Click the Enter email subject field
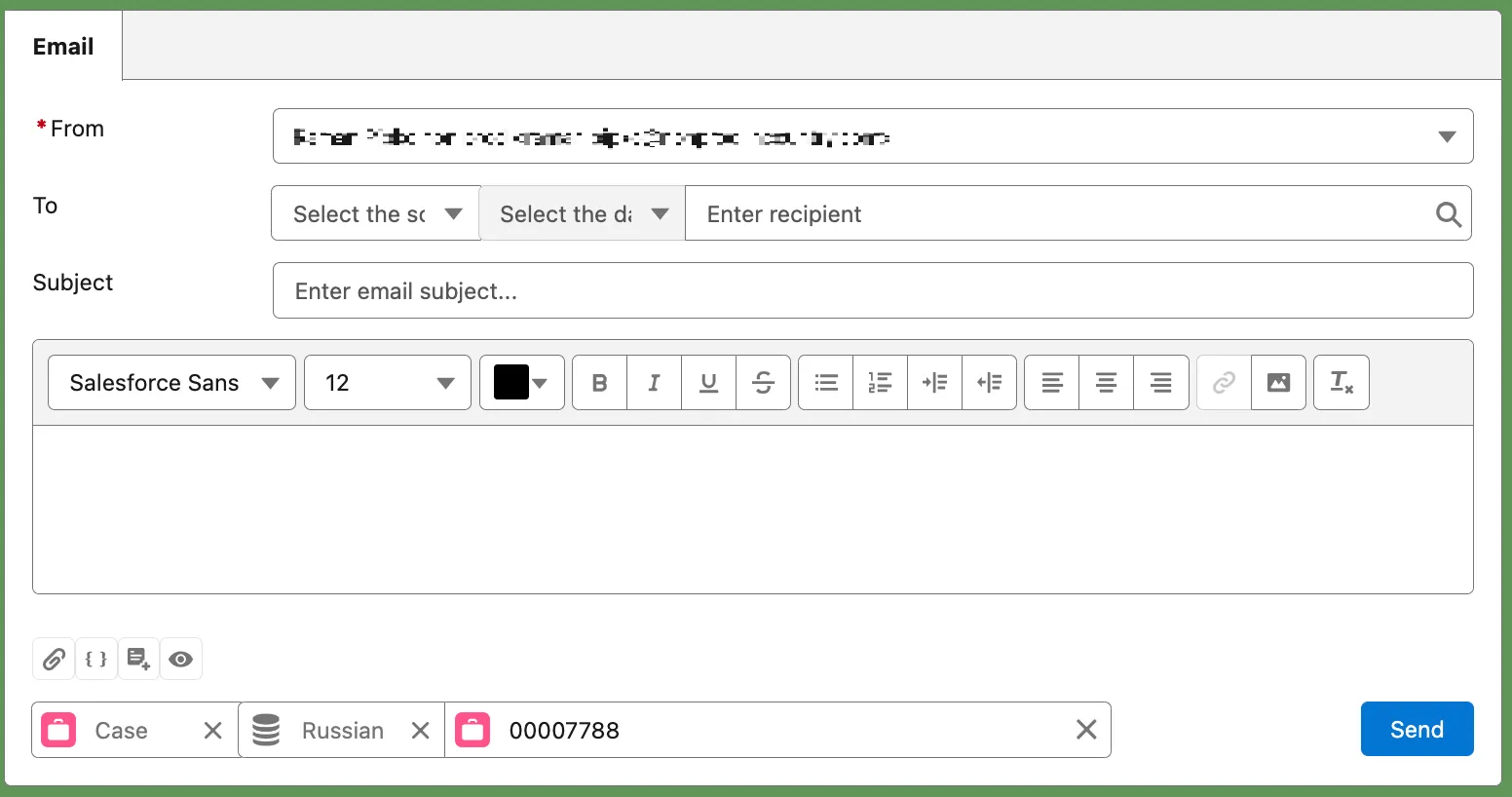Image resolution: width=1512 pixels, height=797 pixels. 872,291
